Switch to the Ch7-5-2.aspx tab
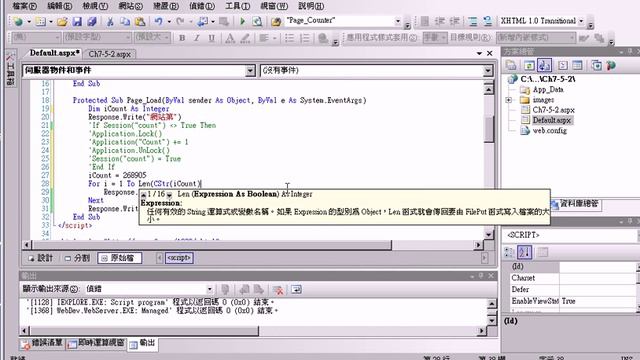Image resolution: width=640 pixels, height=360 pixels. click(109, 54)
